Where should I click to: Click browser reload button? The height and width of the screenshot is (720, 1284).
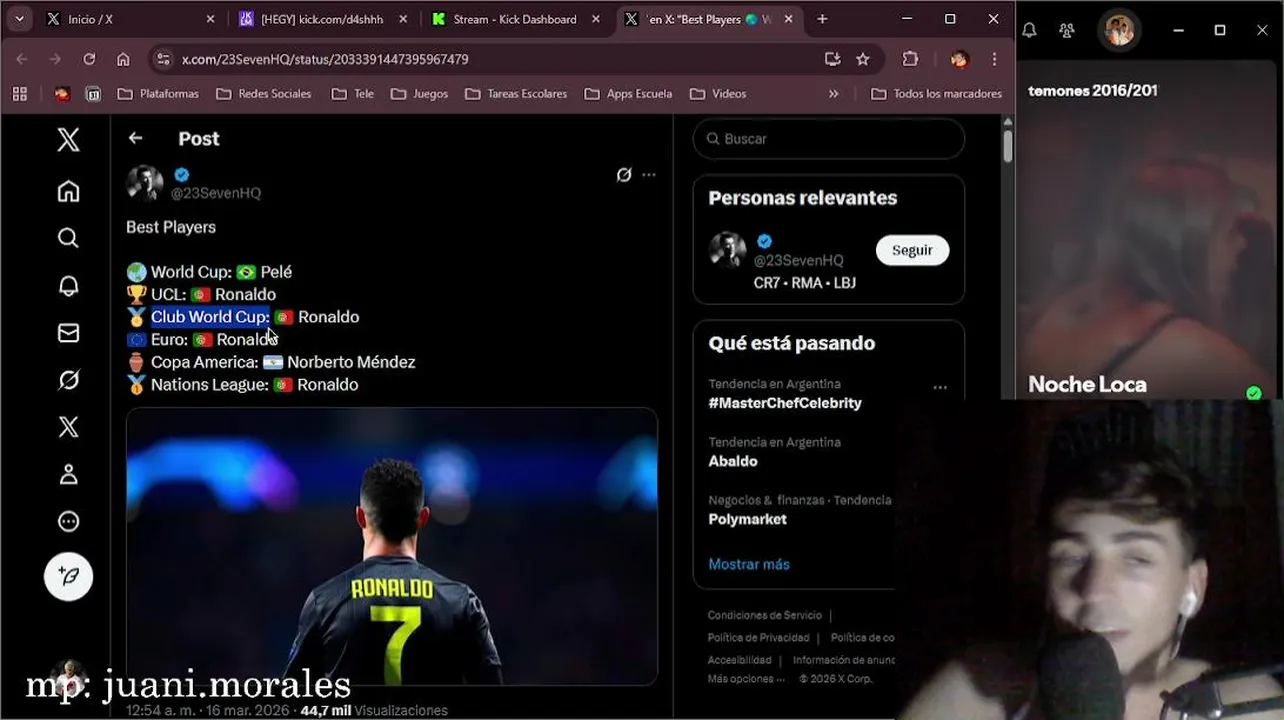89,59
